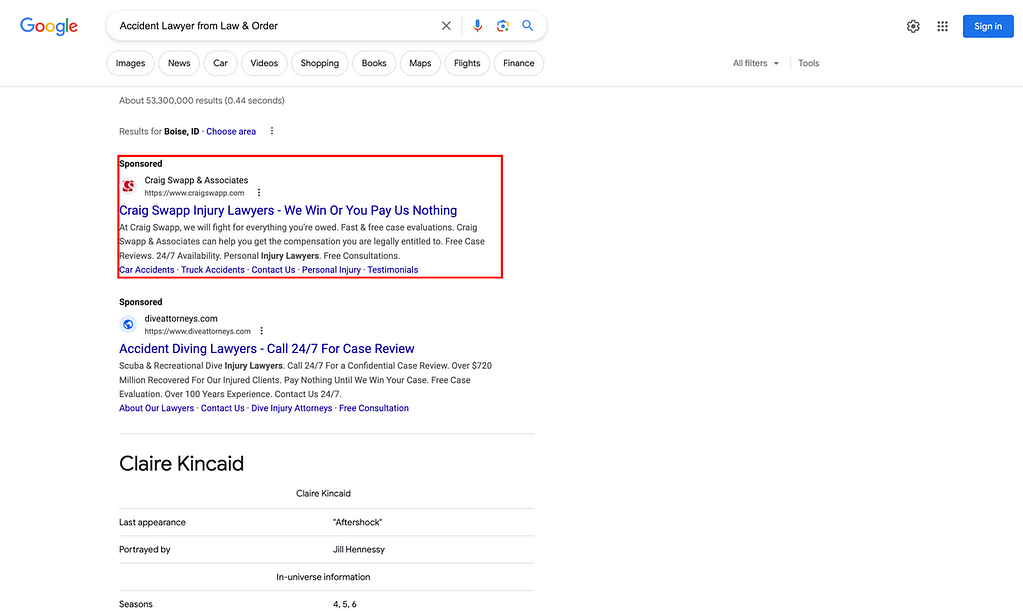Open Google Lens image search icon

click(502, 26)
